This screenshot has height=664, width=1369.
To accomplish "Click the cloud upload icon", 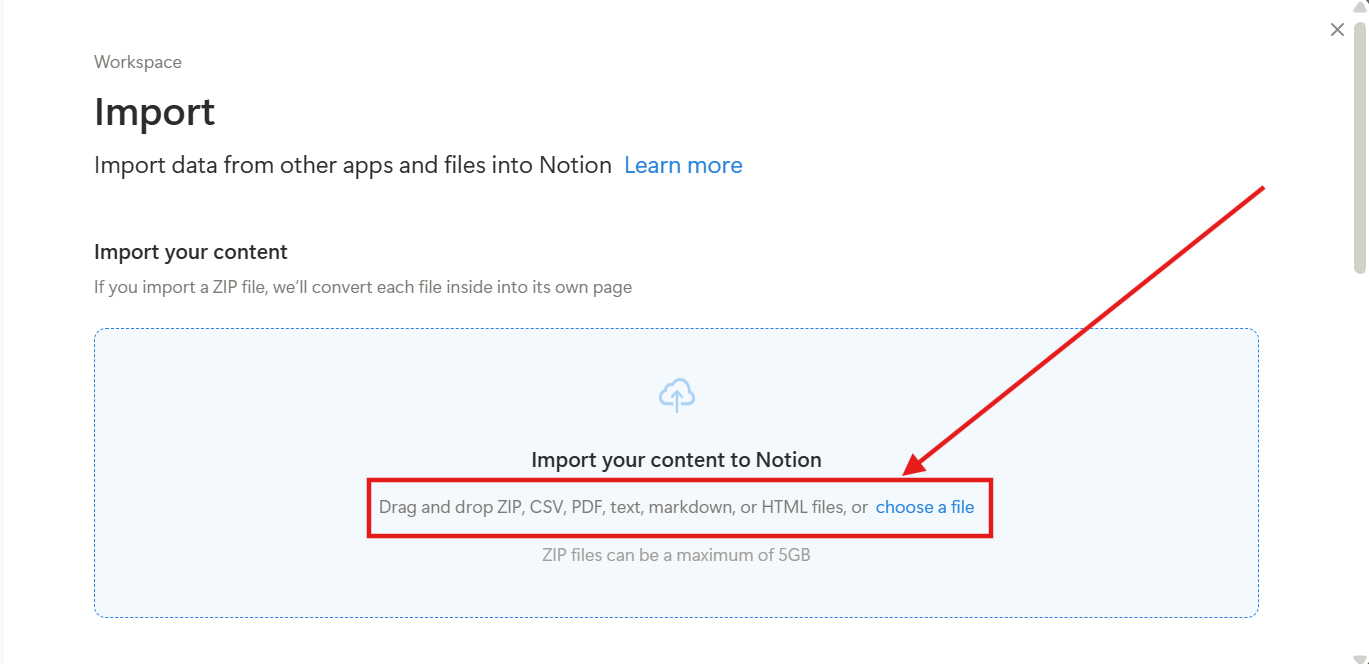I will click(x=678, y=394).
